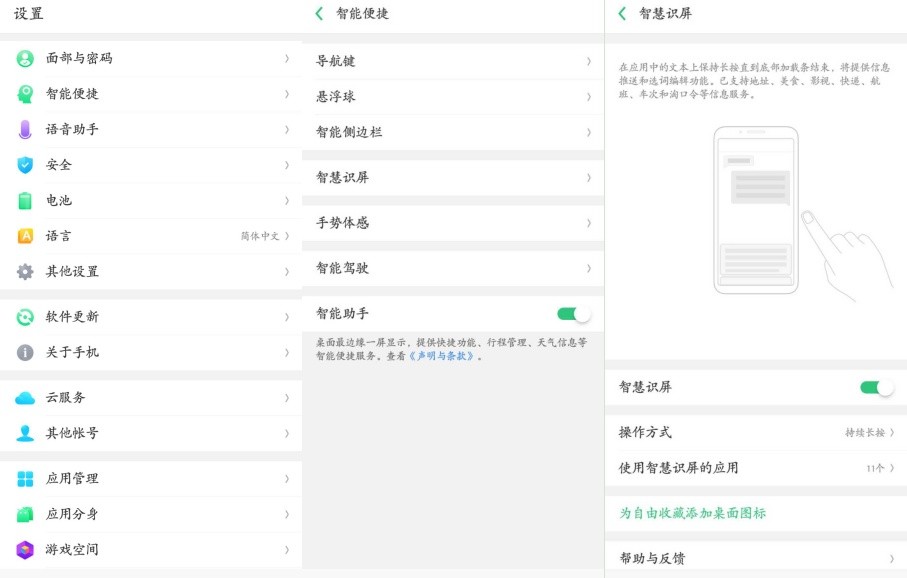Expand the 语言 简体中文 chevron
This screenshot has width=907, height=578.
287,236
